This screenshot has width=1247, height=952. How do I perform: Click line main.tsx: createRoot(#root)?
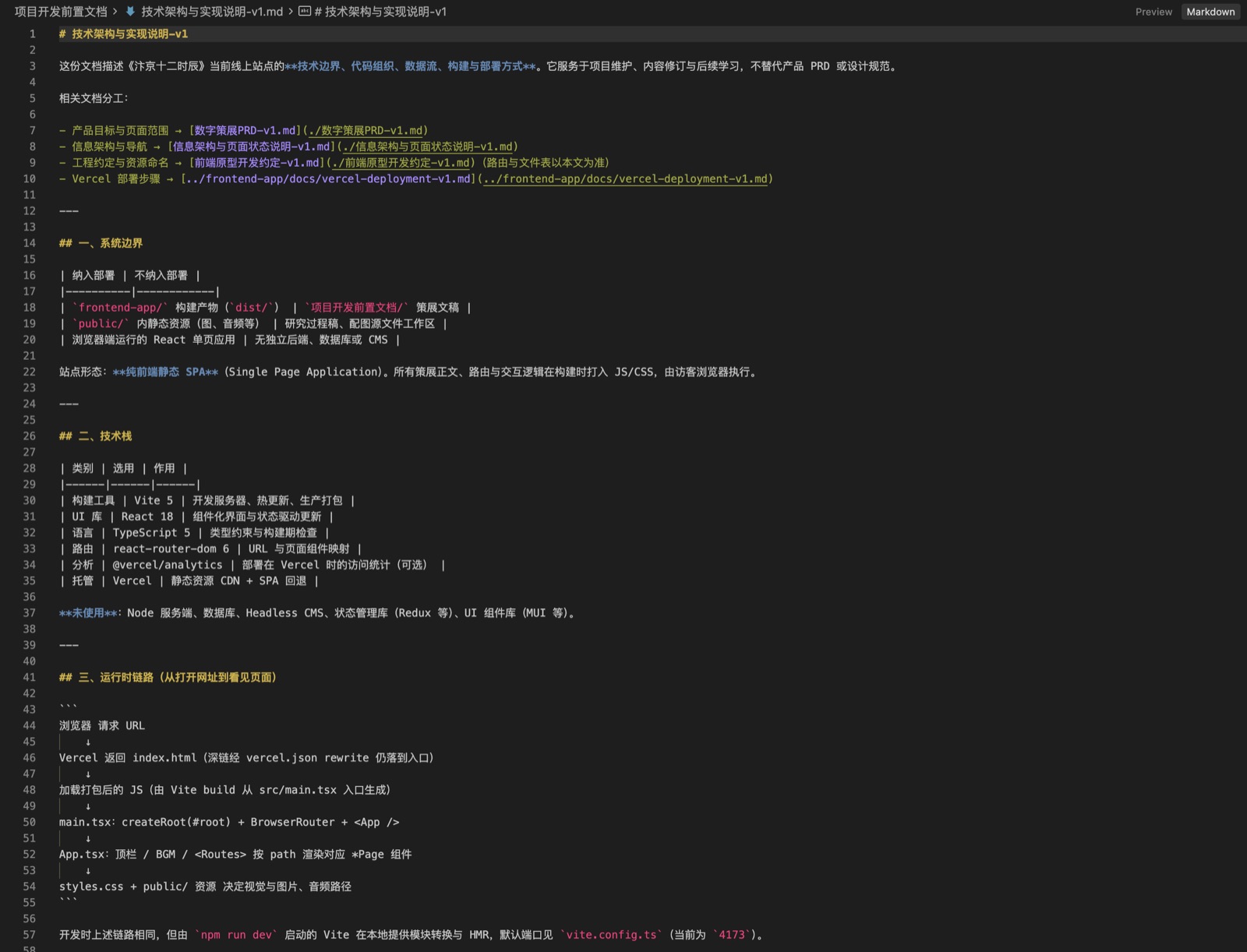point(229,822)
